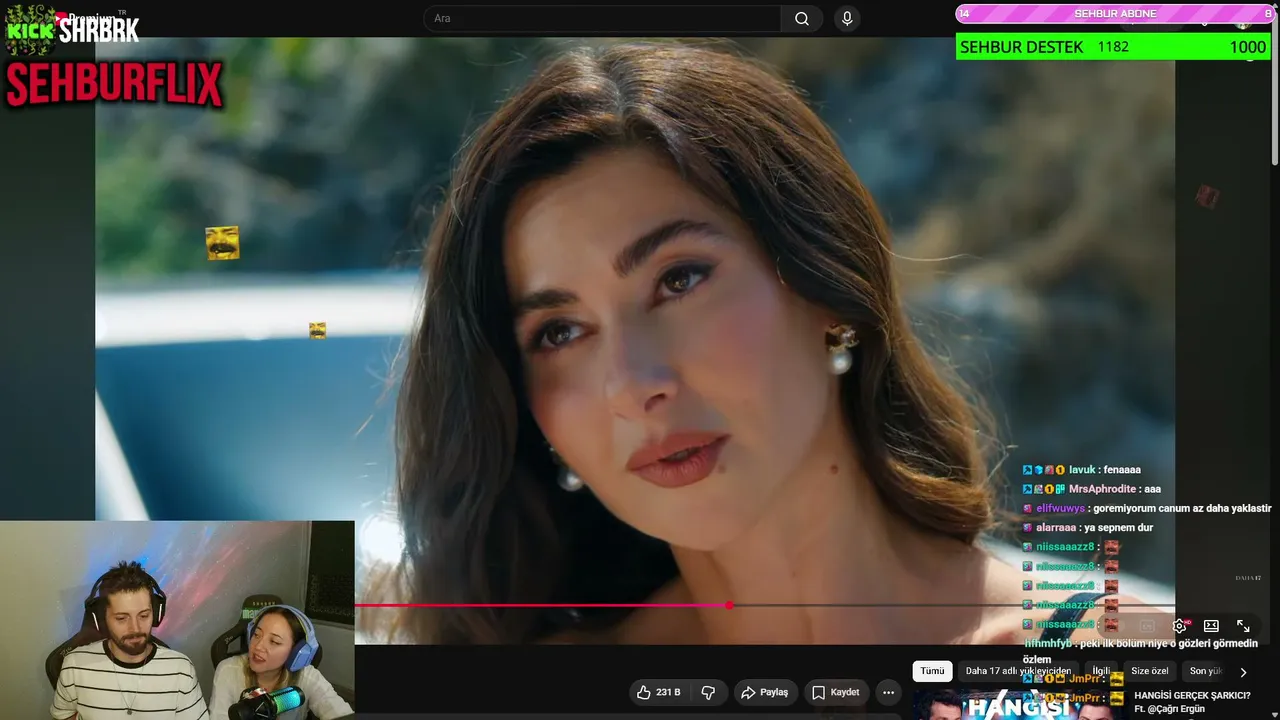The image size is (1280, 720).
Task: Click the KICK logo in the corner
Action: (30, 29)
